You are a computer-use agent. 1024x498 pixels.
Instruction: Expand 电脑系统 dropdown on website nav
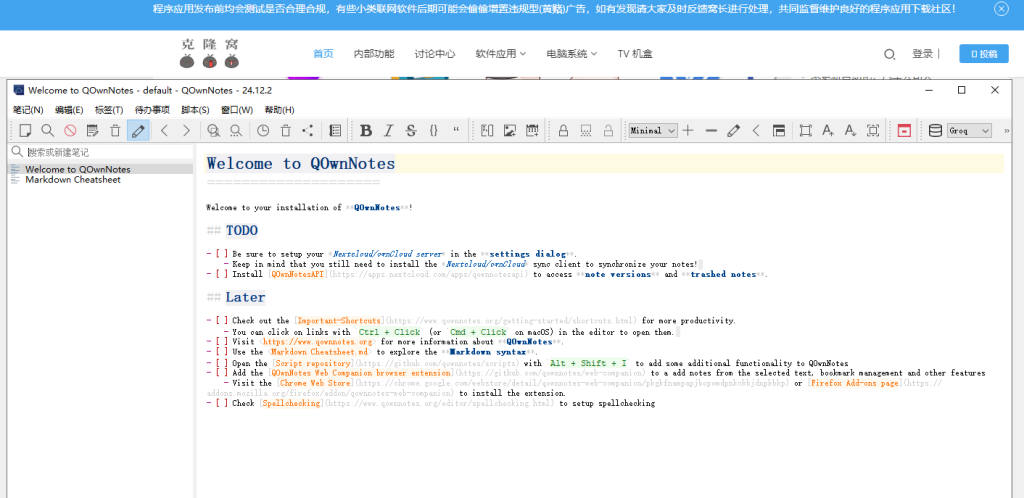(572, 54)
